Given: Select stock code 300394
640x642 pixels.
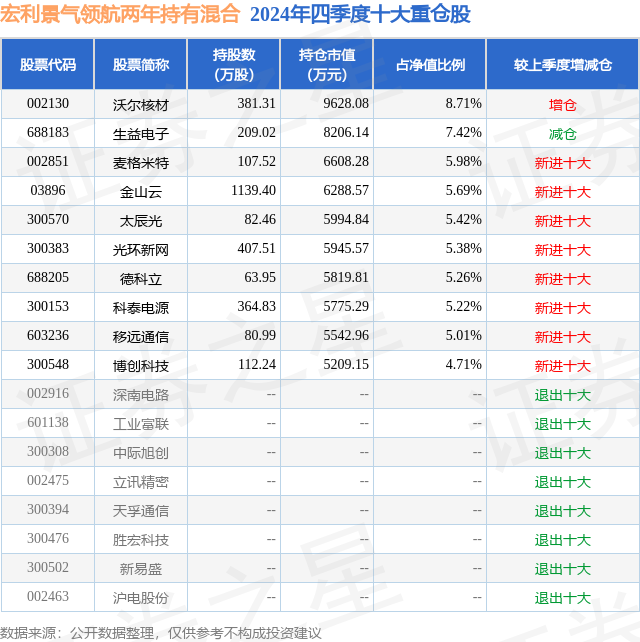Looking at the screenshot, I should coord(48,510).
